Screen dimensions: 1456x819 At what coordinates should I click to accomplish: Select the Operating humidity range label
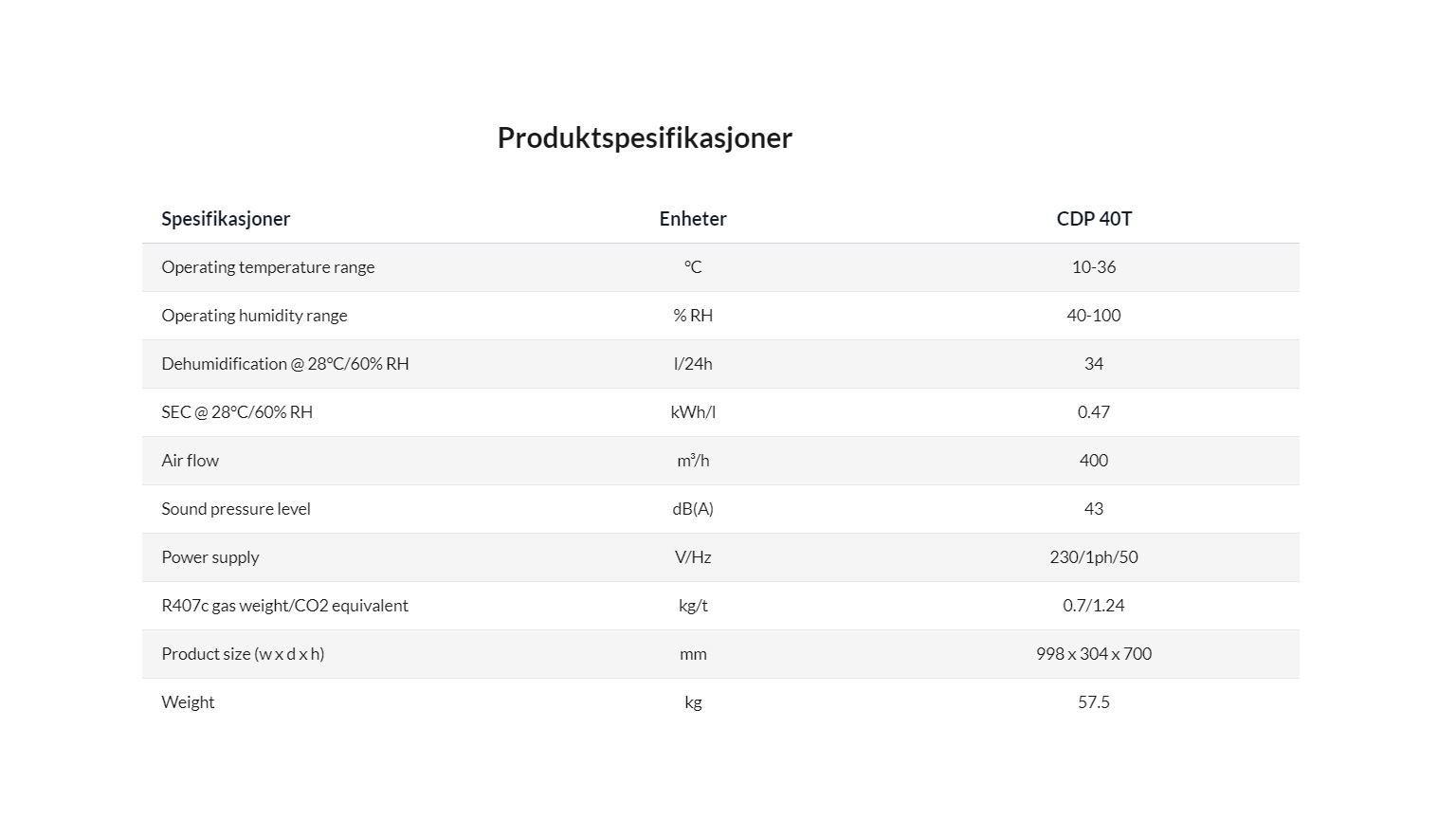[254, 316]
